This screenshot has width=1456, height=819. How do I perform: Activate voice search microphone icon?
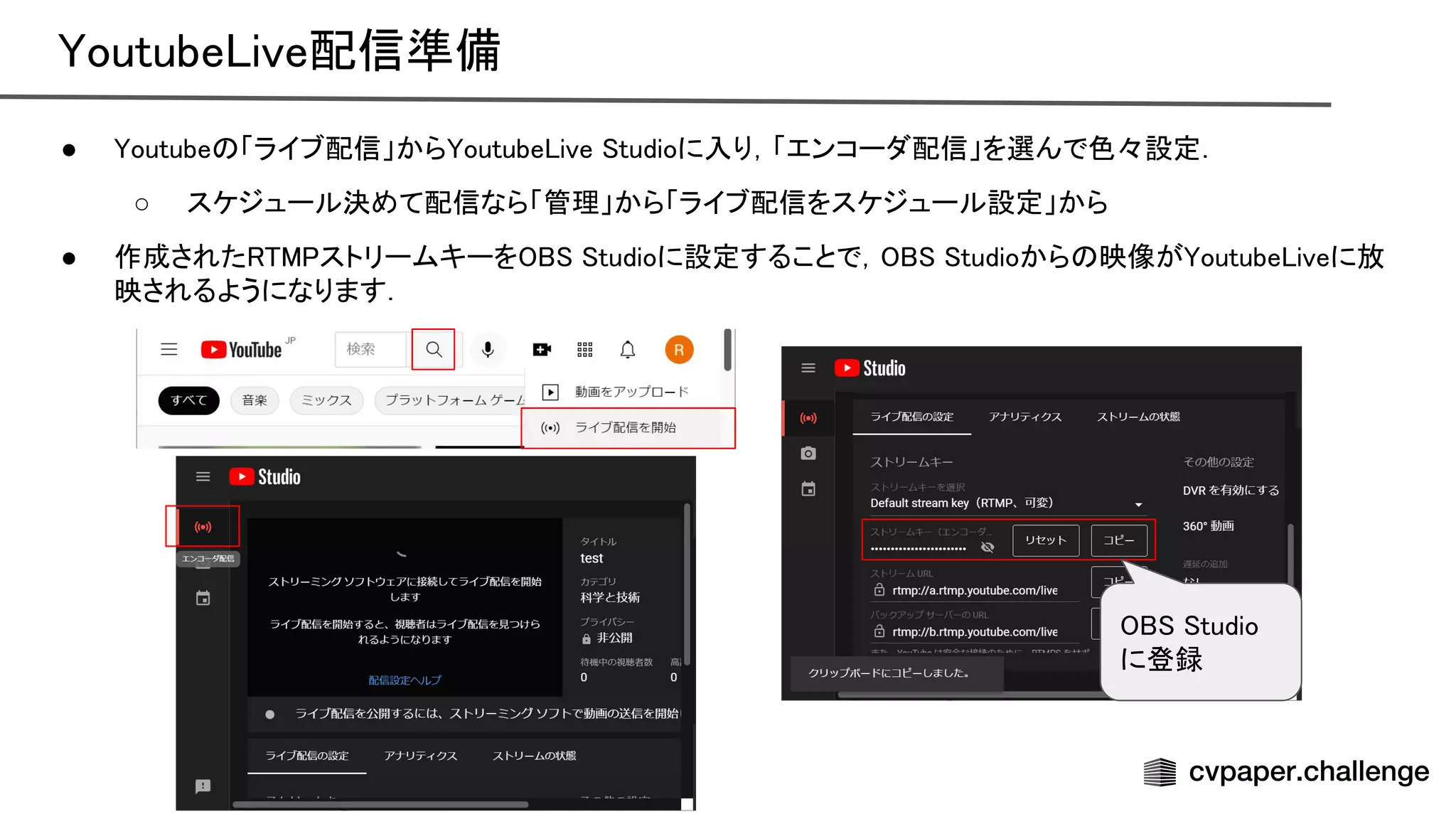tap(488, 350)
